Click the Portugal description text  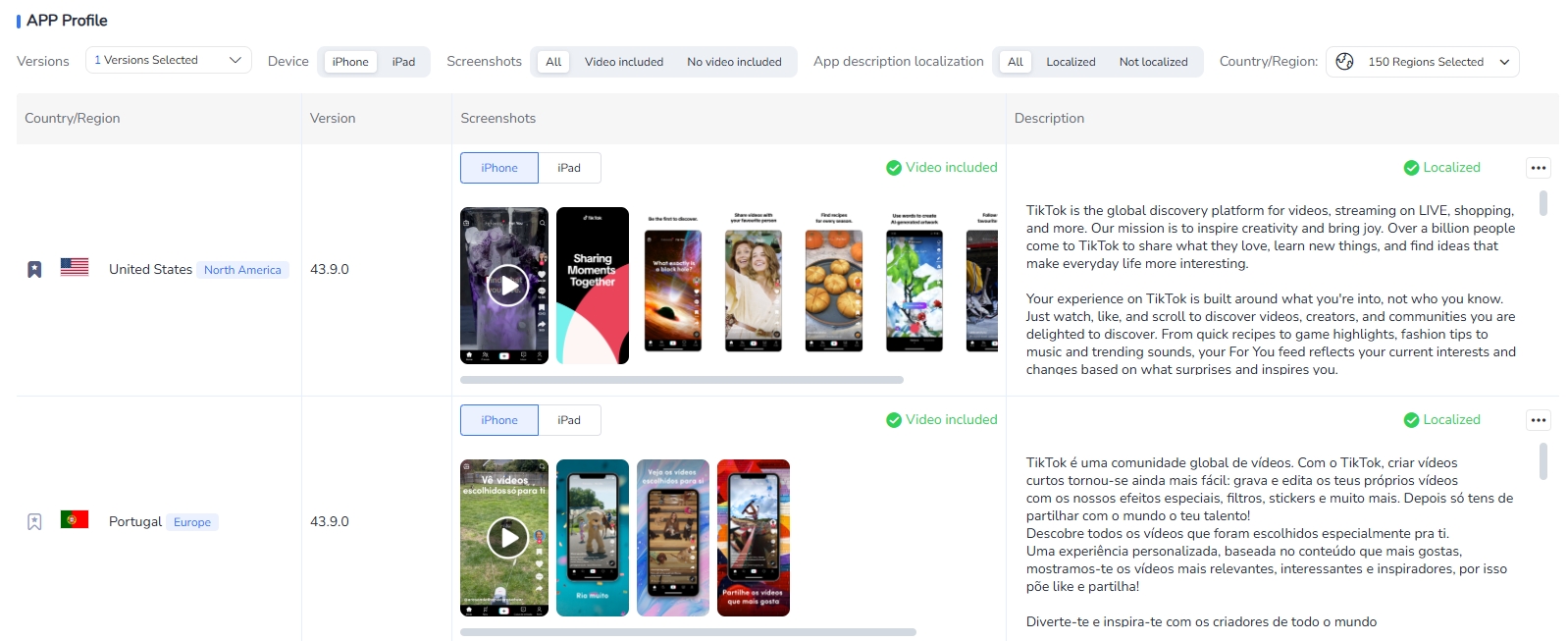pos(1270,542)
